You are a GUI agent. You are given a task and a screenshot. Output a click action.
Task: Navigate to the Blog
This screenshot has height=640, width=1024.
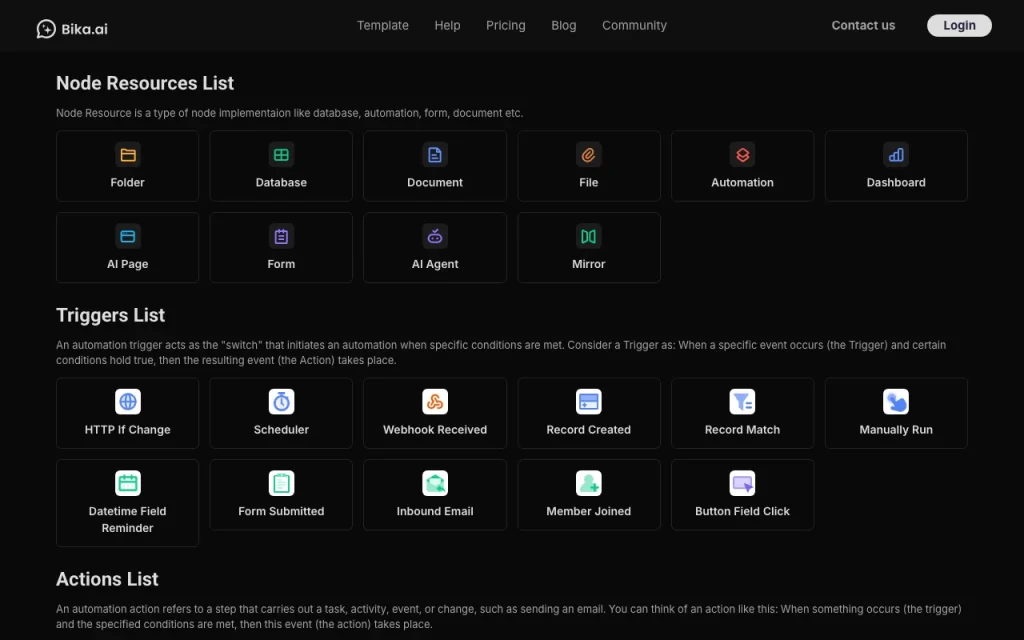564,25
